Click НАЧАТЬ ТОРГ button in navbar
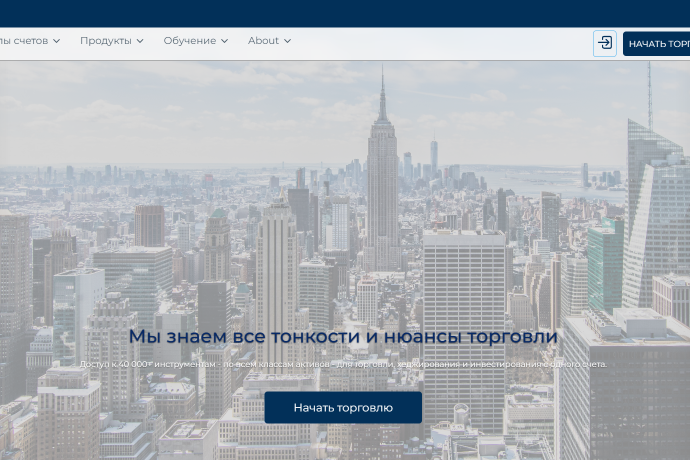This screenshot has height=460, width=690. 657,44
